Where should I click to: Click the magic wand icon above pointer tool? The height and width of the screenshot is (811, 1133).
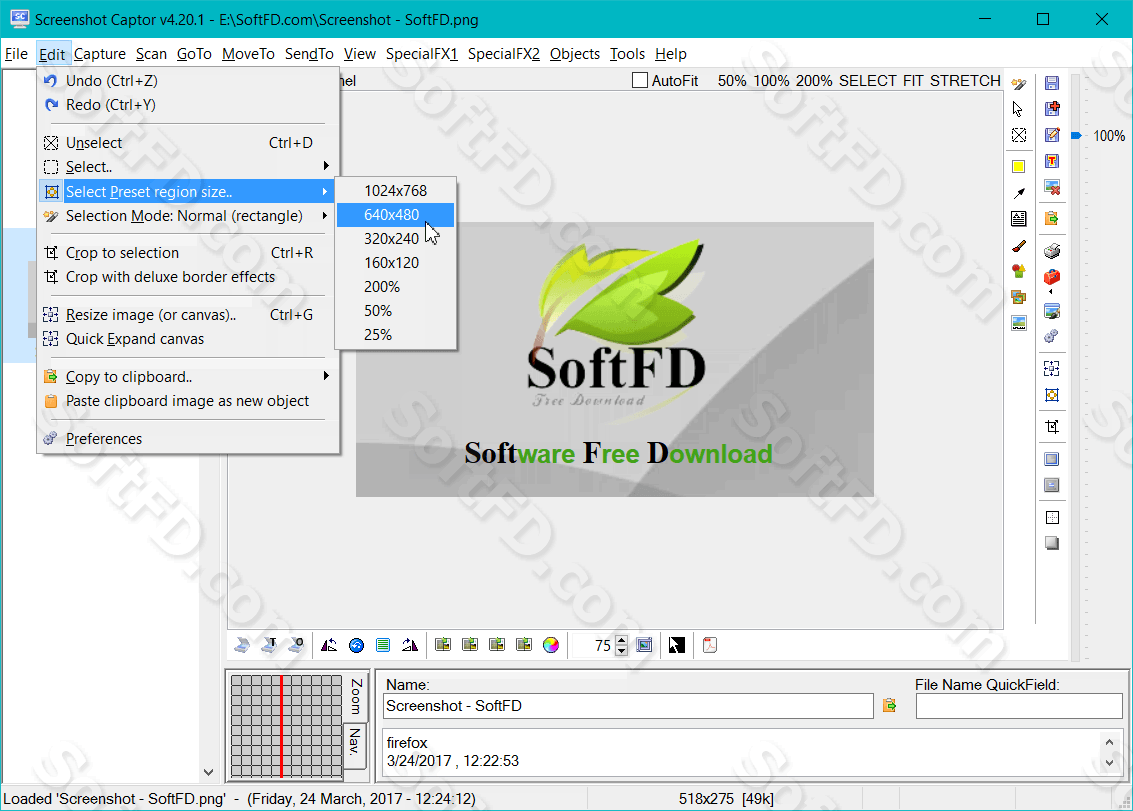(1019, 84)
